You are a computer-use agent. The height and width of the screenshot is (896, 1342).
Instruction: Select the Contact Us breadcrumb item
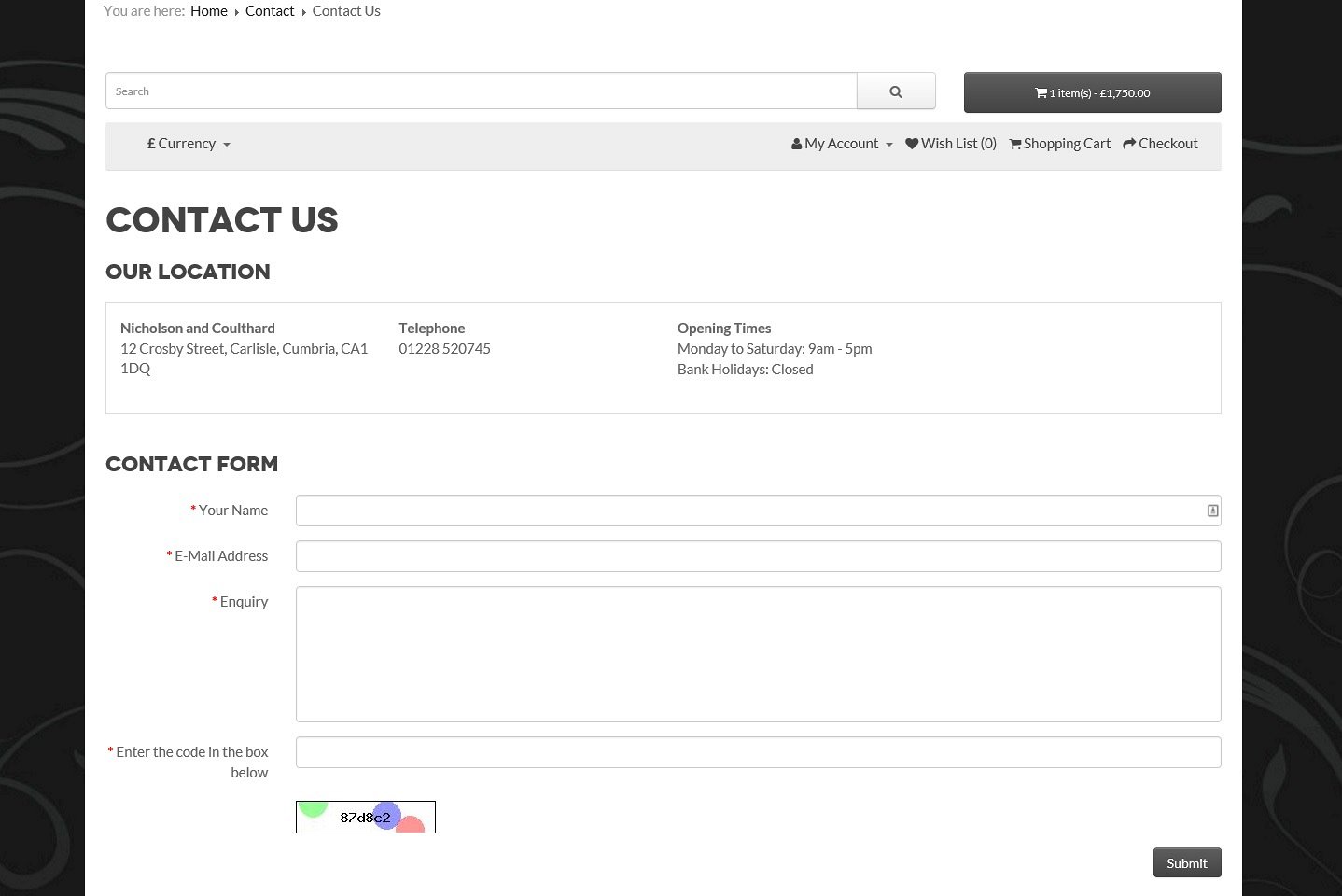[346, 11]
